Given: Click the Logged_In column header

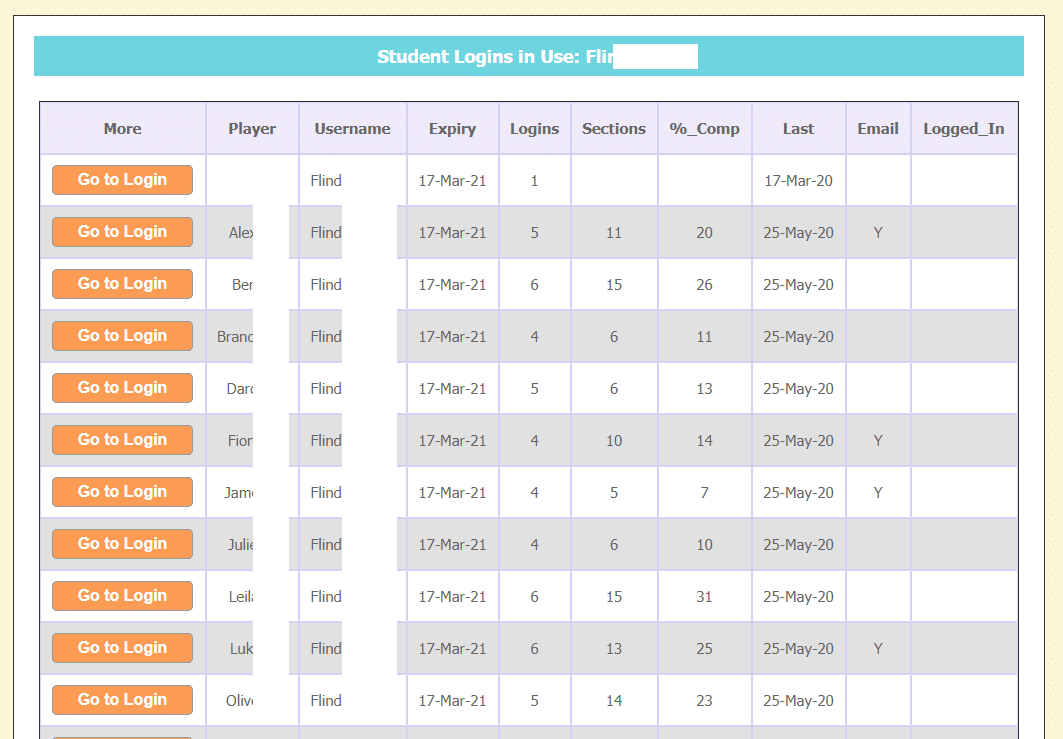Looking at the screenshot, I should [964, 129].
